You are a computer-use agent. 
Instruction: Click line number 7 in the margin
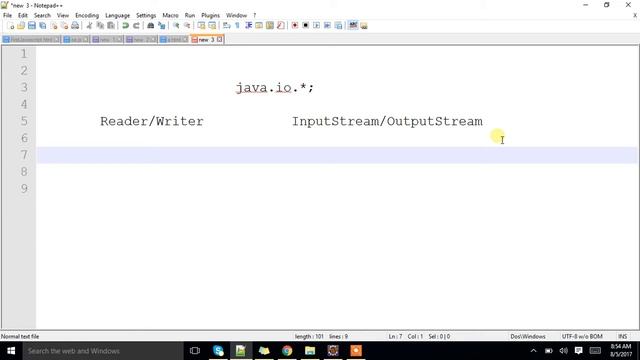pyautogui.click(x=24, y=155)
